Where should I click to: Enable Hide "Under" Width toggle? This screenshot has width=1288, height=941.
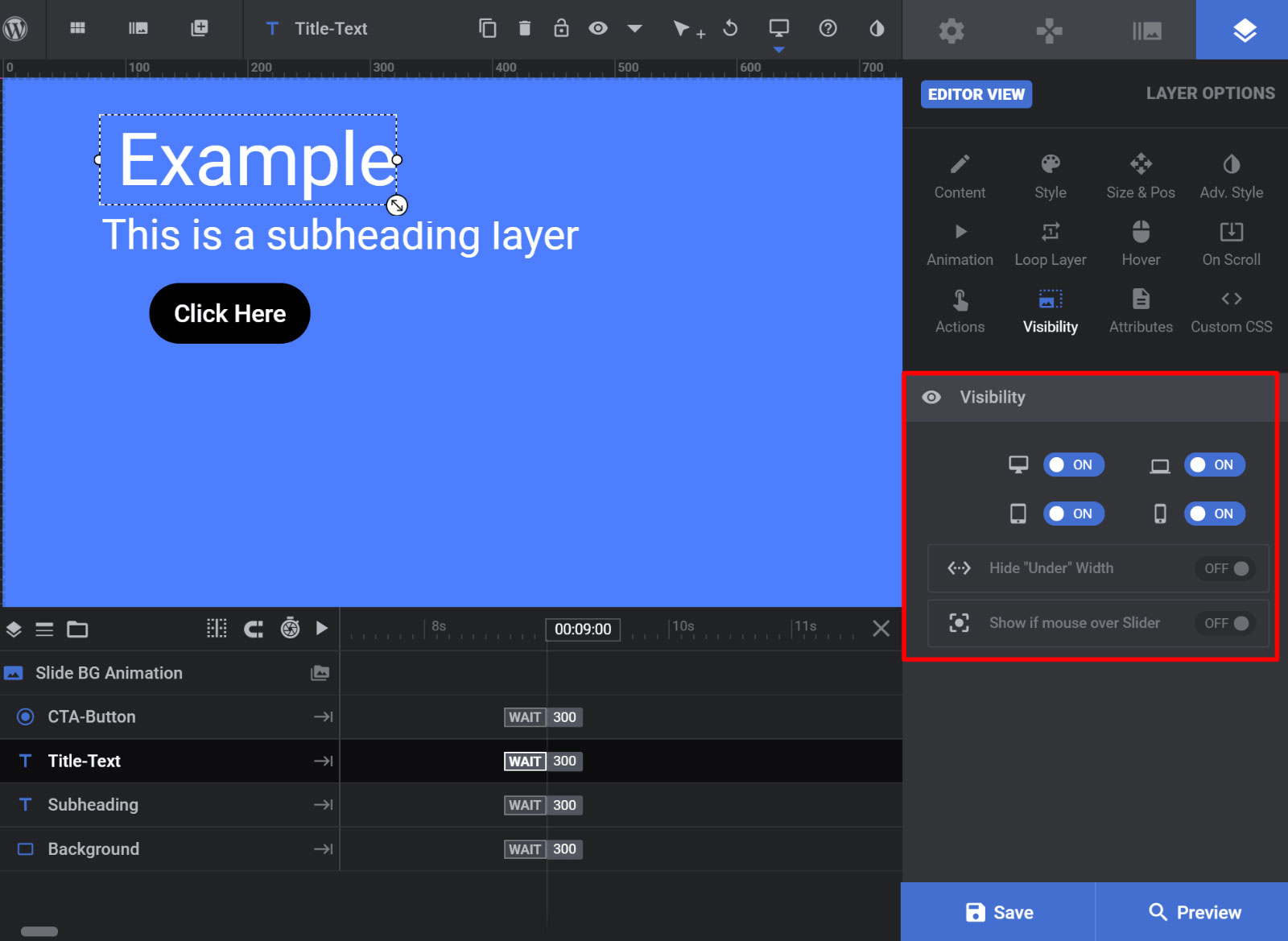(1225, 568)
